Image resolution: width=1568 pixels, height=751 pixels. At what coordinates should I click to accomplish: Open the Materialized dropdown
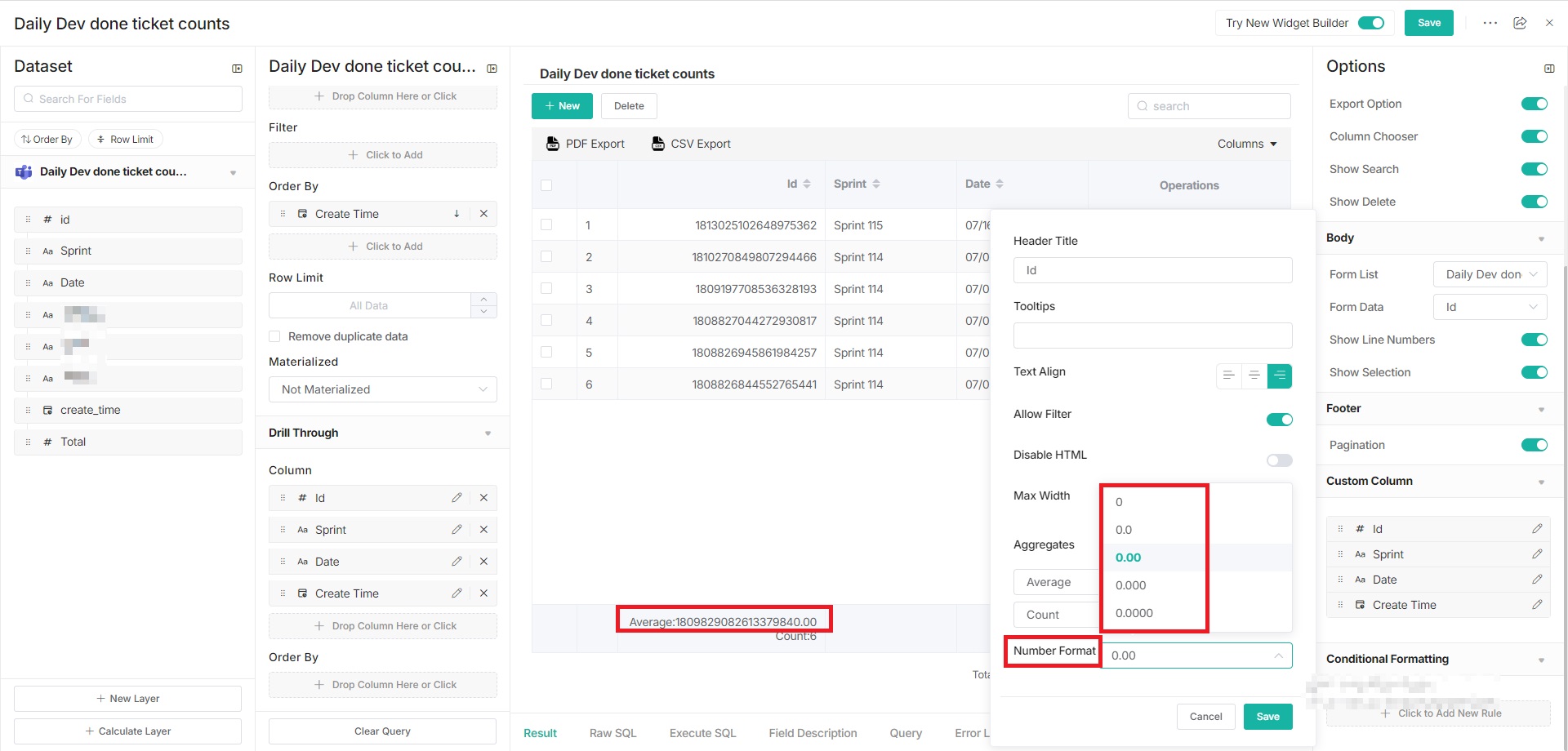point(382,389)
